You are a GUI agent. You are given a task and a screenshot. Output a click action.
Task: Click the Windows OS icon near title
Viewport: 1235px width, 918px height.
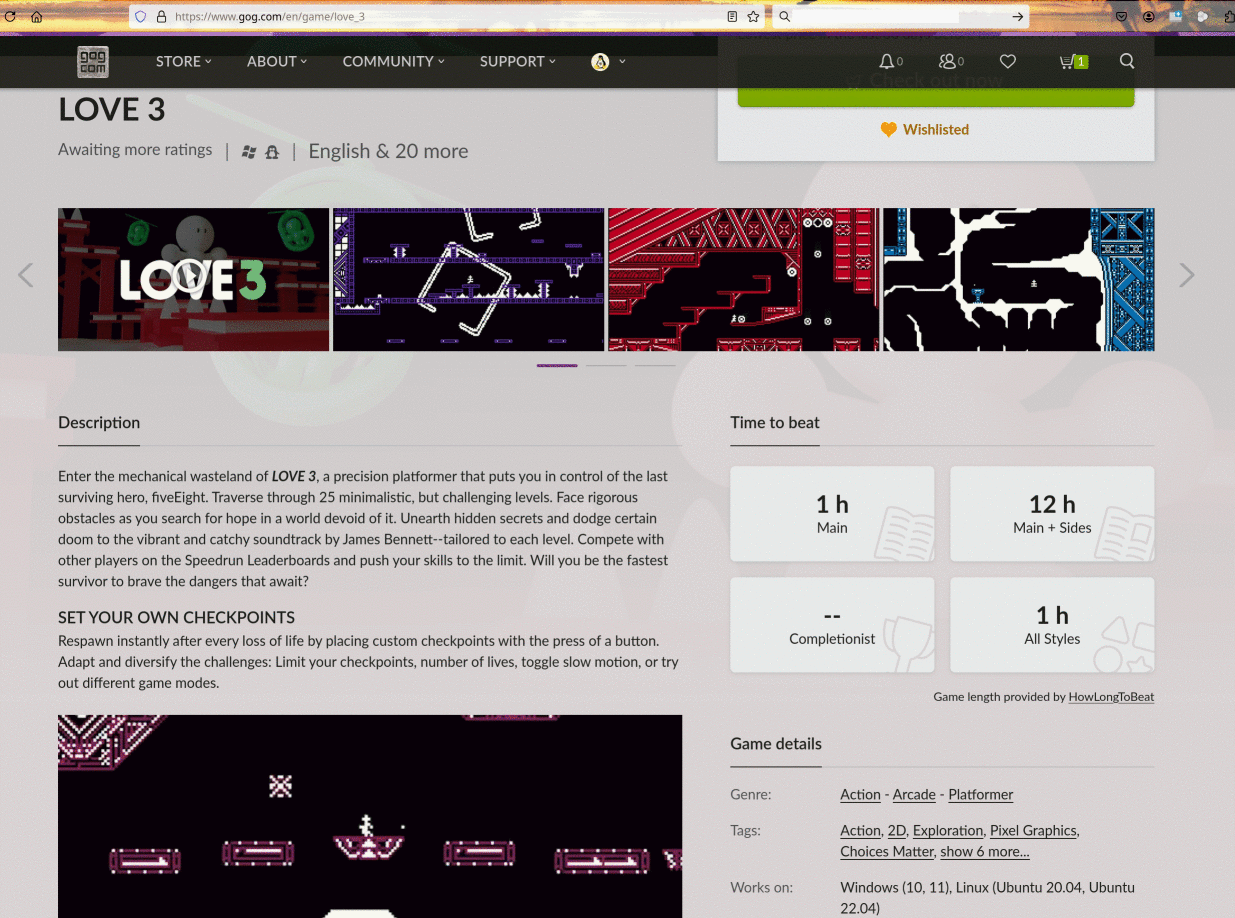tap(249, 152)
